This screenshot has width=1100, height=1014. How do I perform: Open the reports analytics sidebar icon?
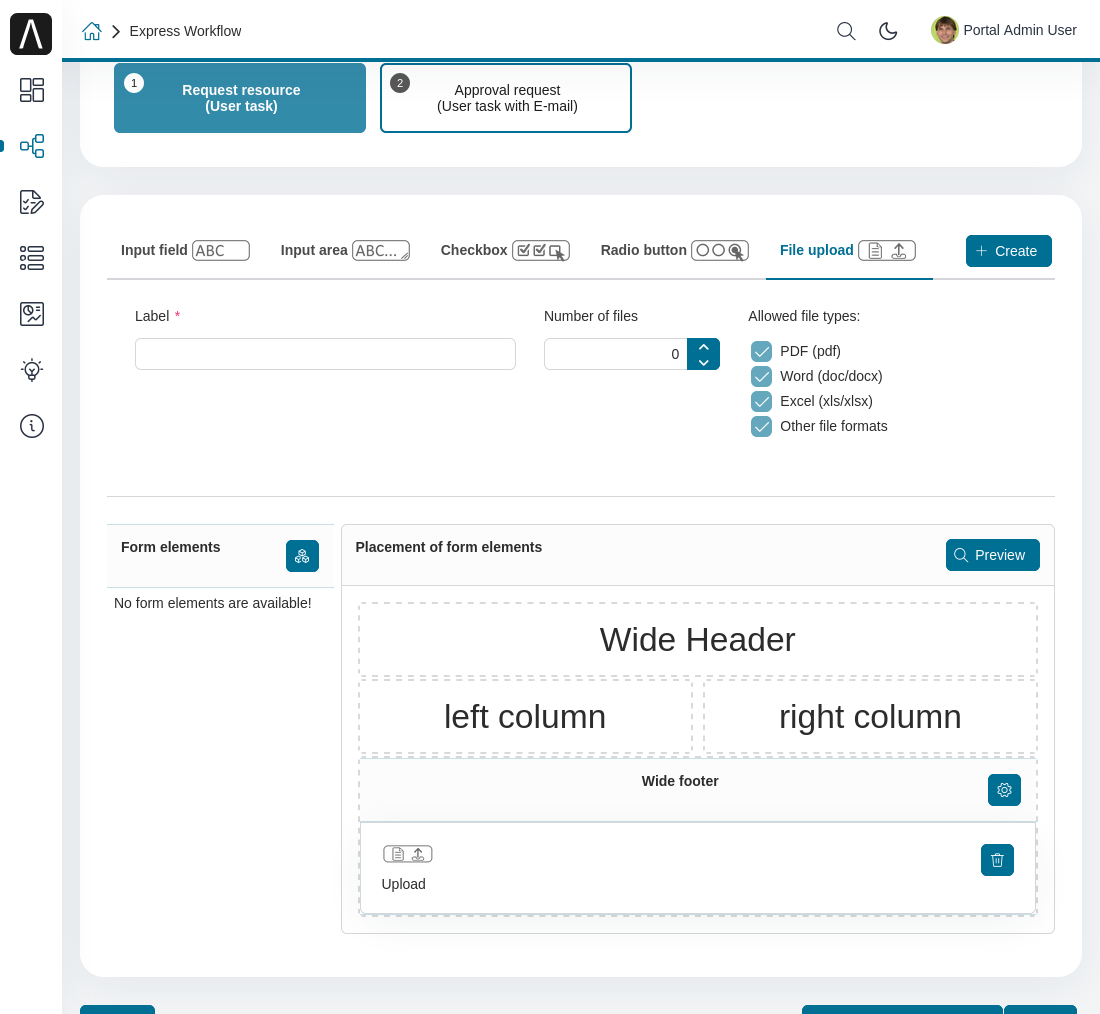click(32, 314)
